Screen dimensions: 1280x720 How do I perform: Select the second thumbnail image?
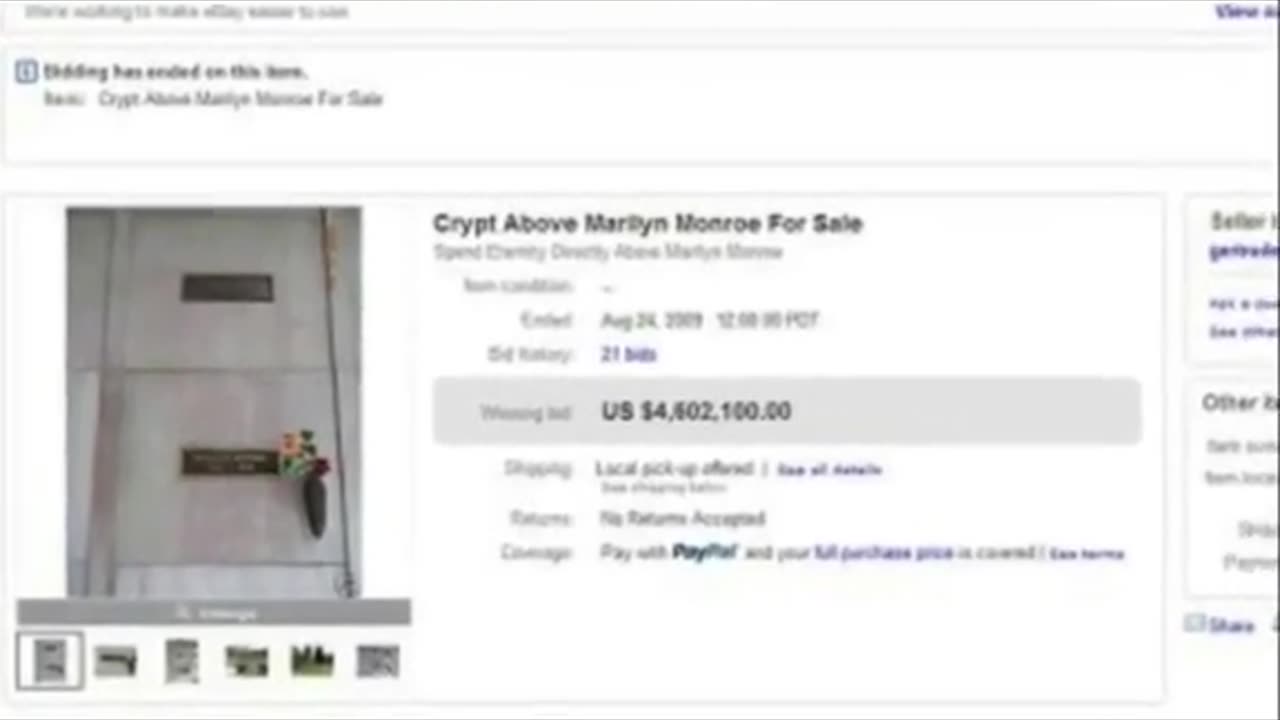[115, 661]
